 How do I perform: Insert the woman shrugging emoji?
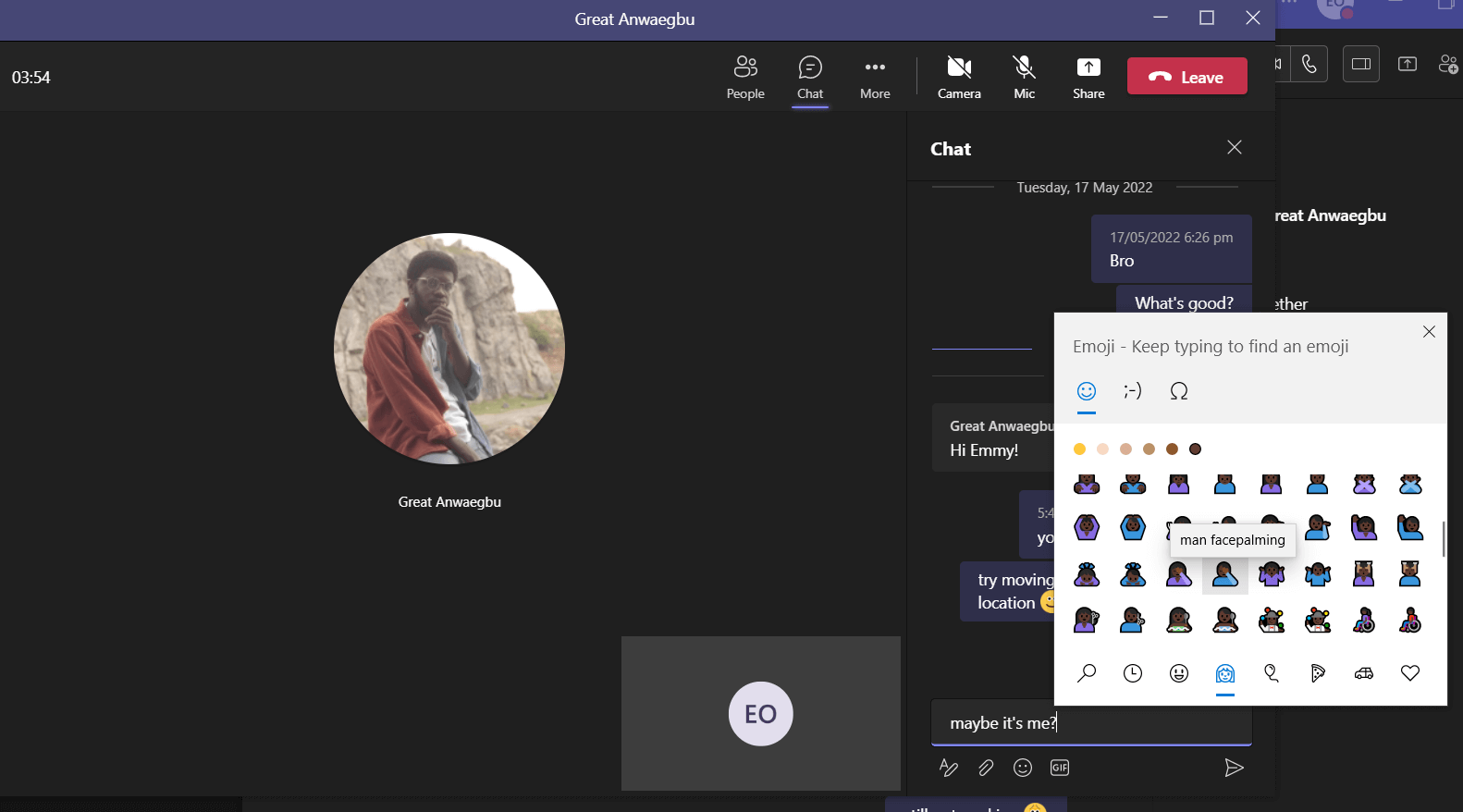[1272, 575]
